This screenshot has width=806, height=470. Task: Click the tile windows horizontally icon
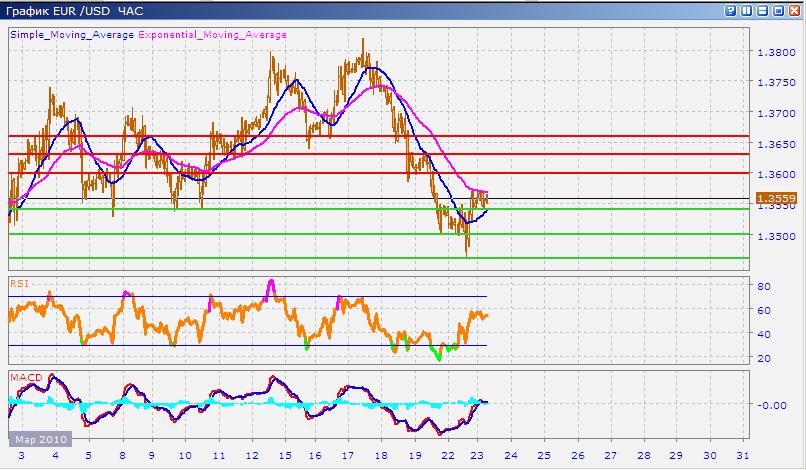click(761, 11)
